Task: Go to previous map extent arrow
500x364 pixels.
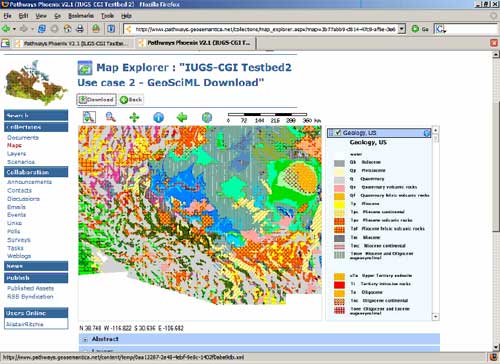Action: tap(182, 117)
